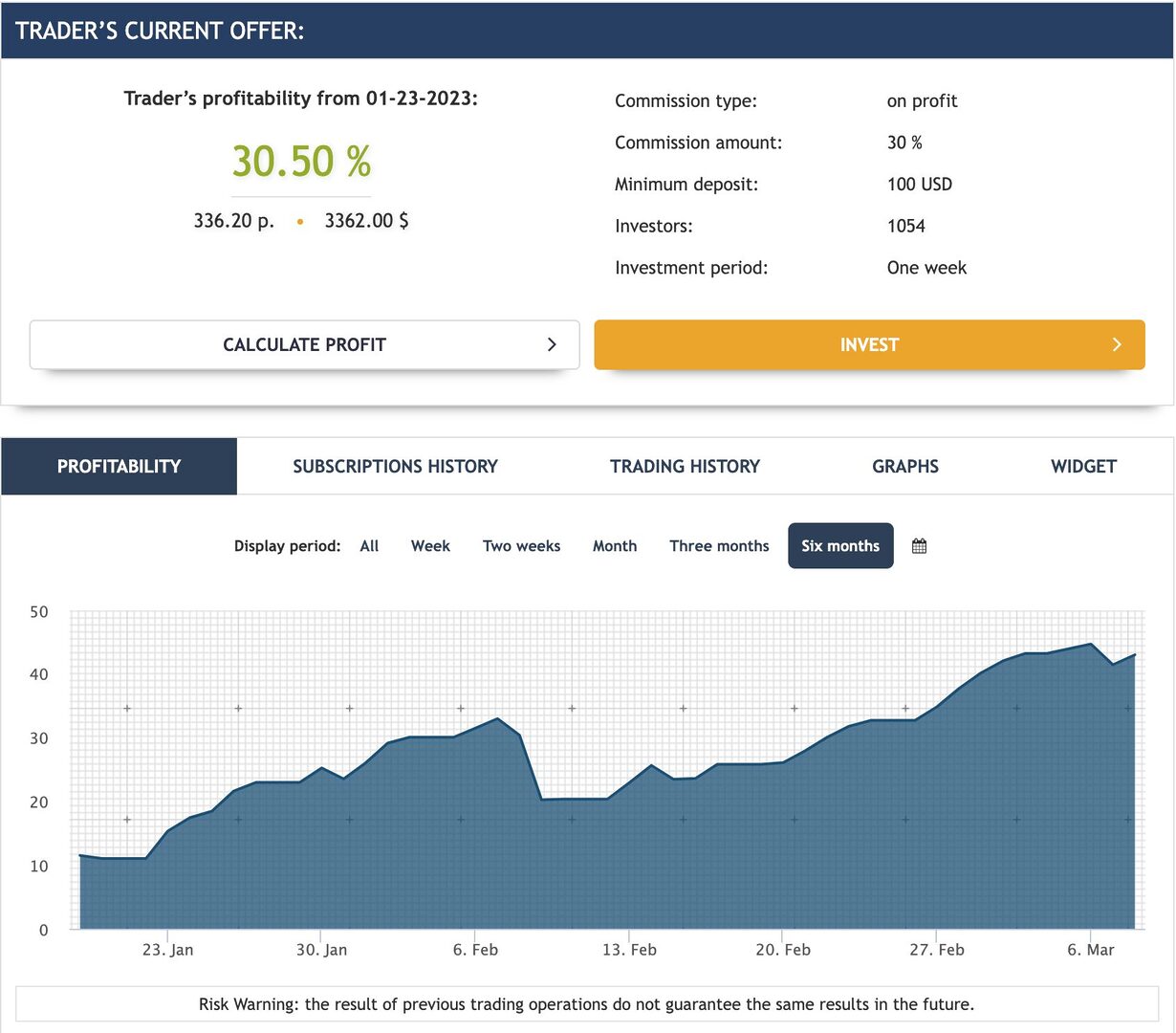Image resolution: width=1176 pixels, height=1033 pixels.
Task: Open the calendar date picker icon
Action: pos(919,546)
